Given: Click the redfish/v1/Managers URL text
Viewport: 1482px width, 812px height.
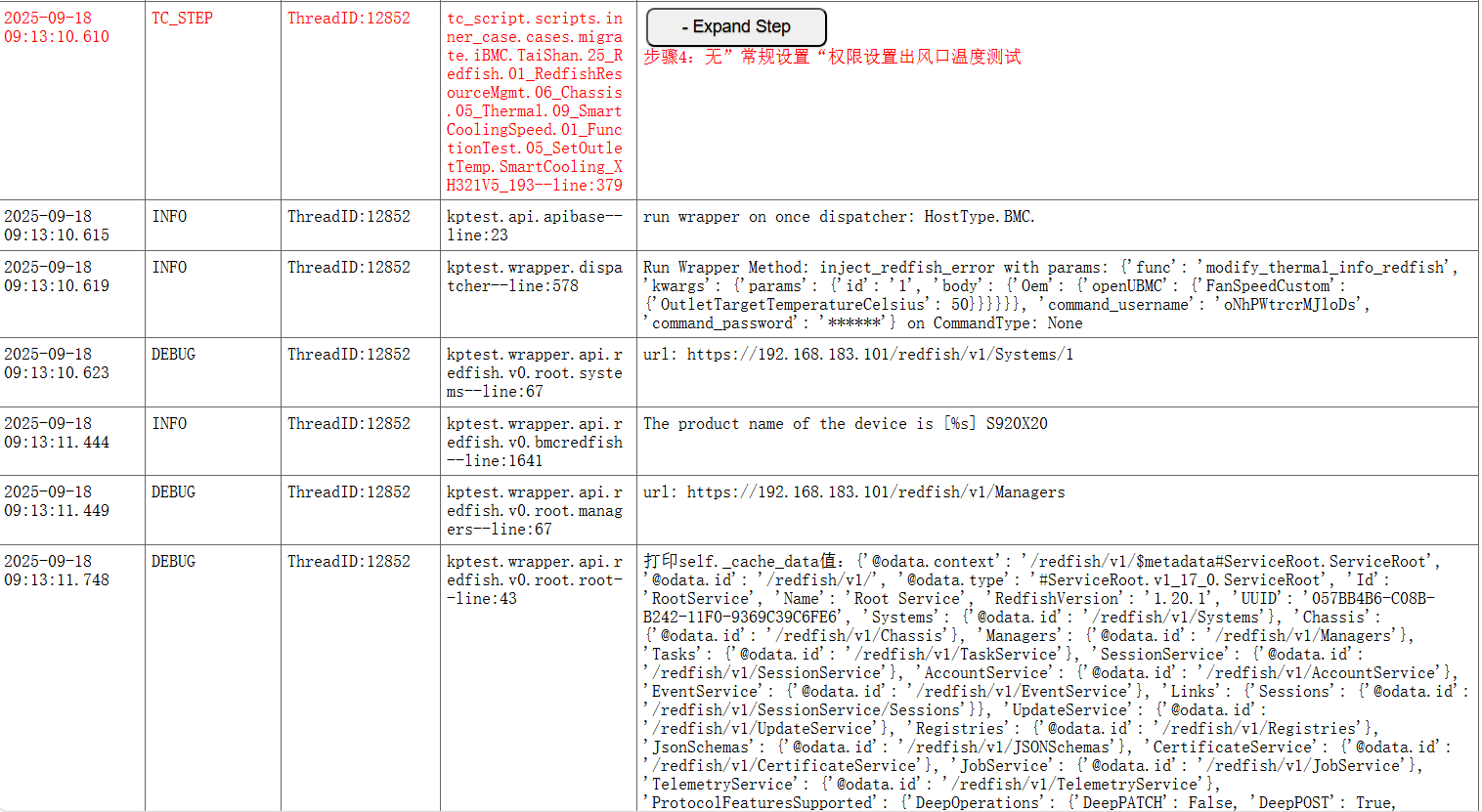Looking at the screenshot, I should (876, 492).
